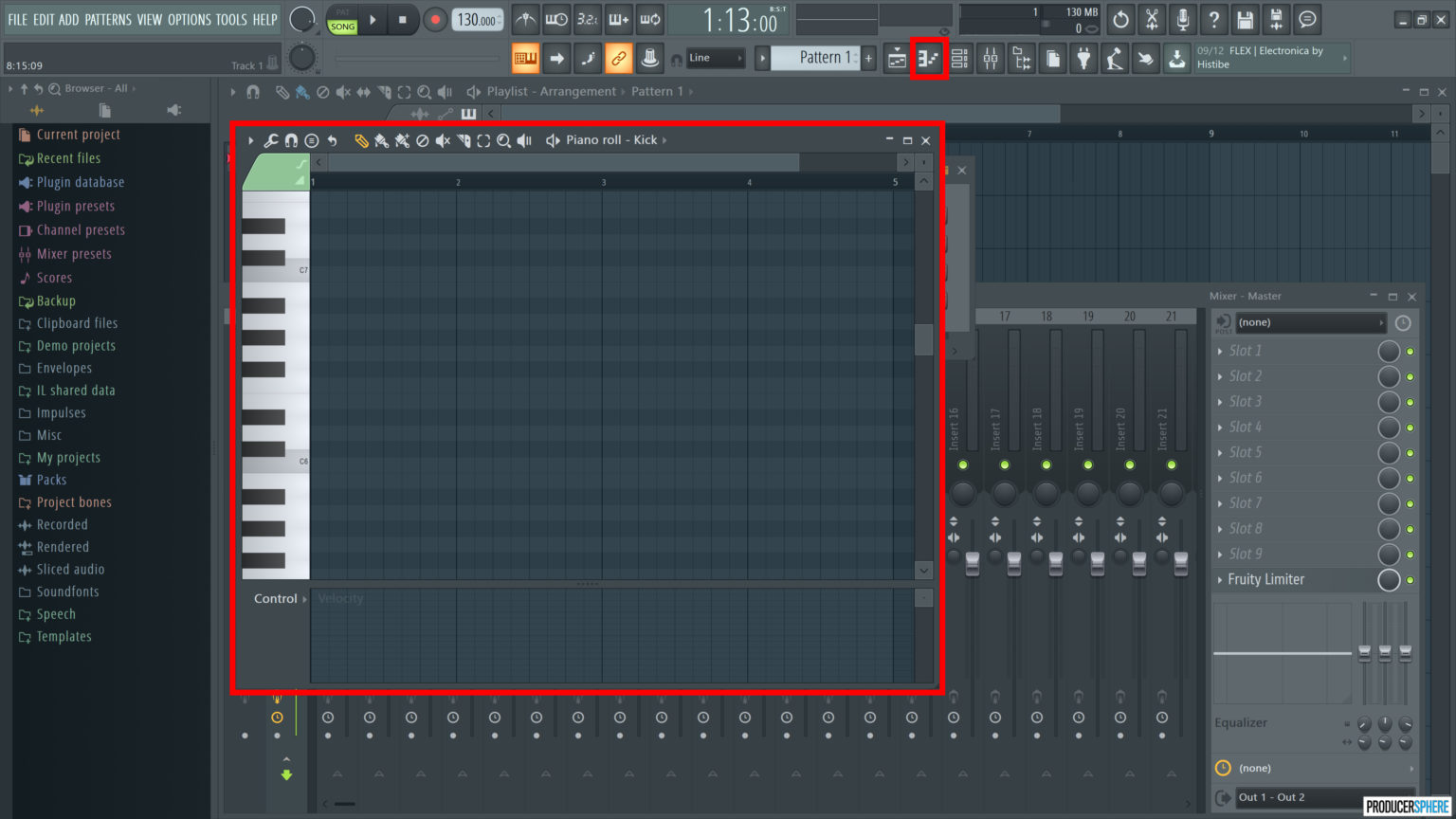This screenshot has width=1456, height=819.
Task: Open the Playlist from the top toolbar
Action: pyautogui.click(x=897, y=58)
